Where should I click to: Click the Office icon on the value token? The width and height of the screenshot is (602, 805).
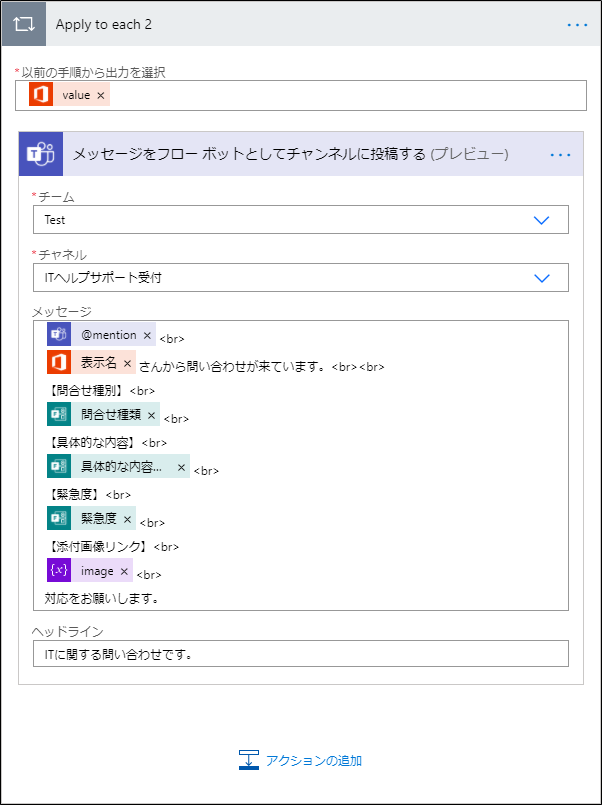(x=41, y=95)
